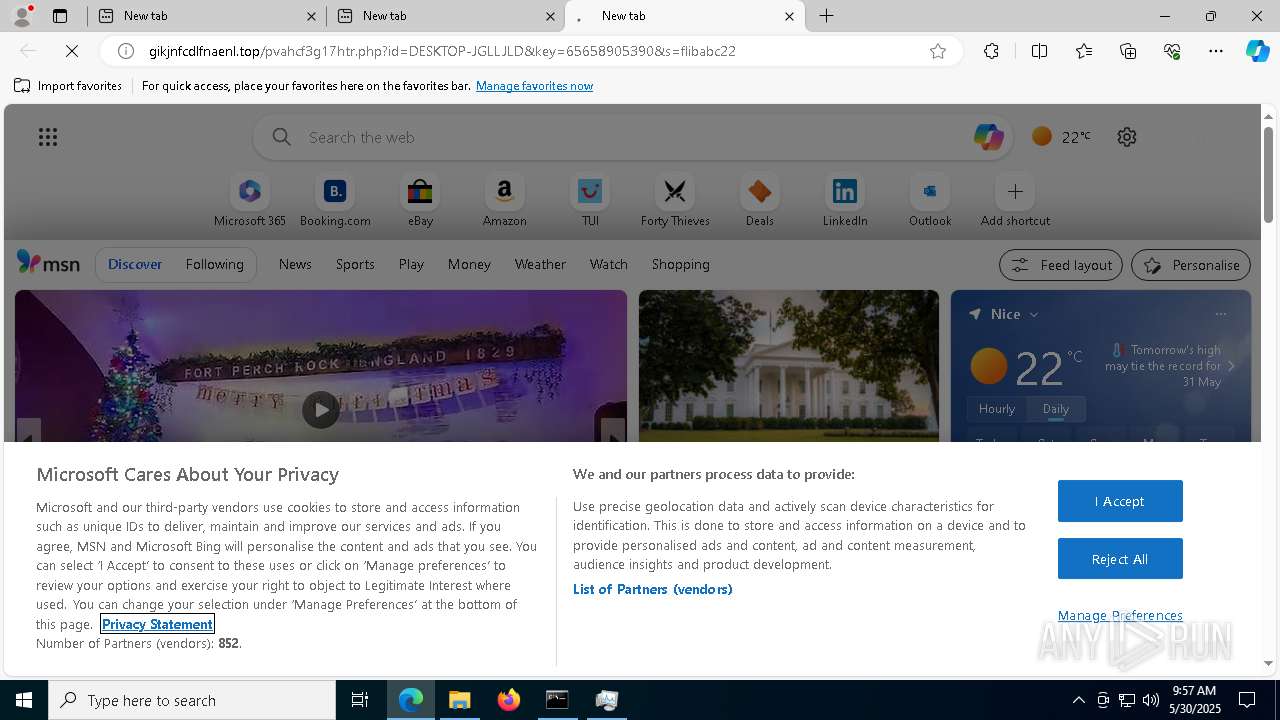
Task: Toggle Split screen icon
Action: (1039, 51)
